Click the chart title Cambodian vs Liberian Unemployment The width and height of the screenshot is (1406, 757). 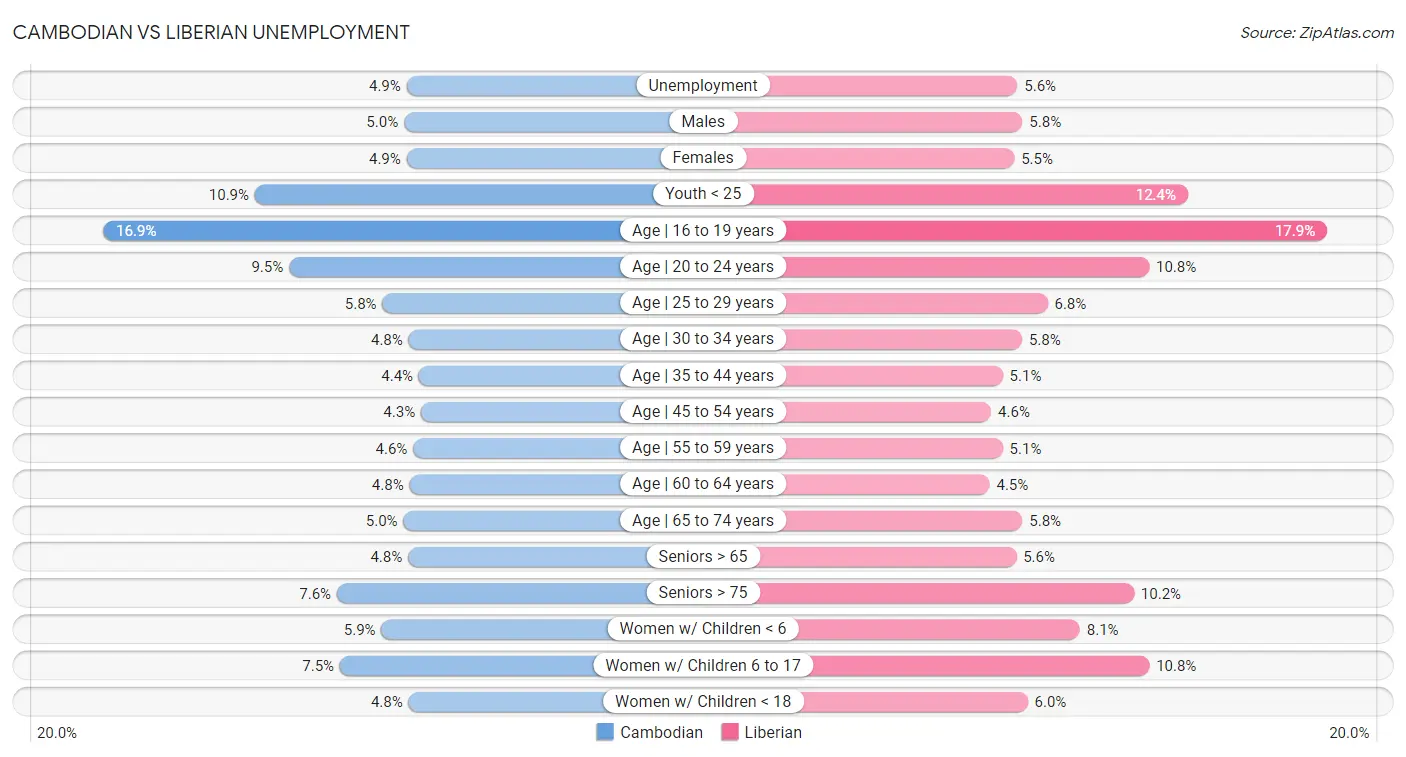[x=211, y=32]
